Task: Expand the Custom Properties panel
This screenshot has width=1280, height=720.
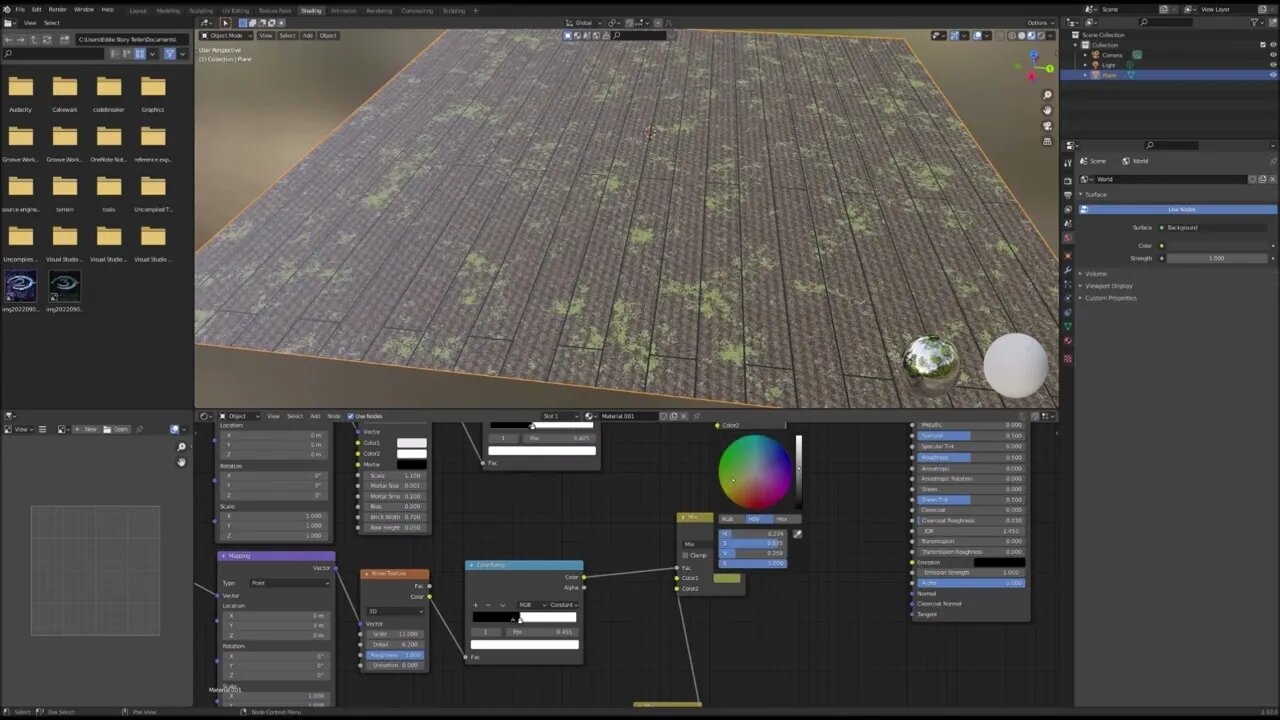Action: 1110,298
